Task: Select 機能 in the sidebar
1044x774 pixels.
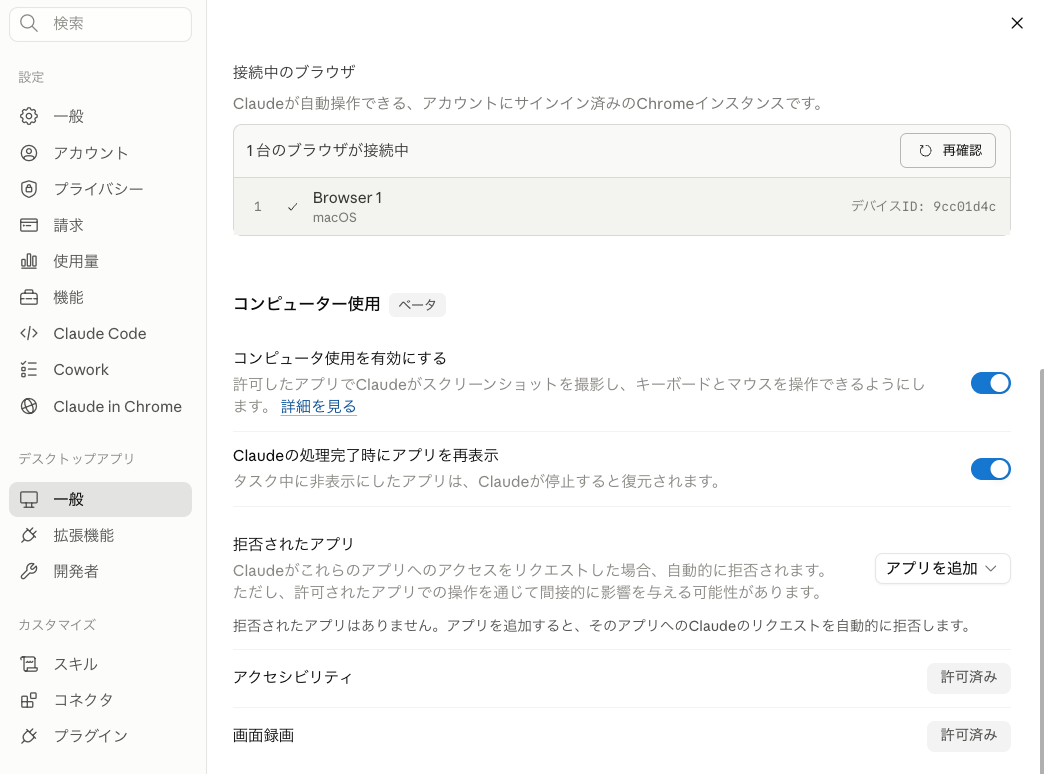Action: click(x=101, y=297)
